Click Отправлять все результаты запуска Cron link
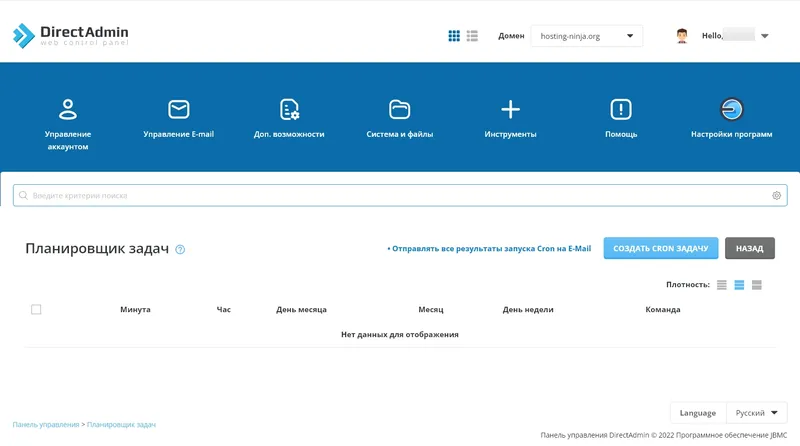 click(x=489, y=249)
